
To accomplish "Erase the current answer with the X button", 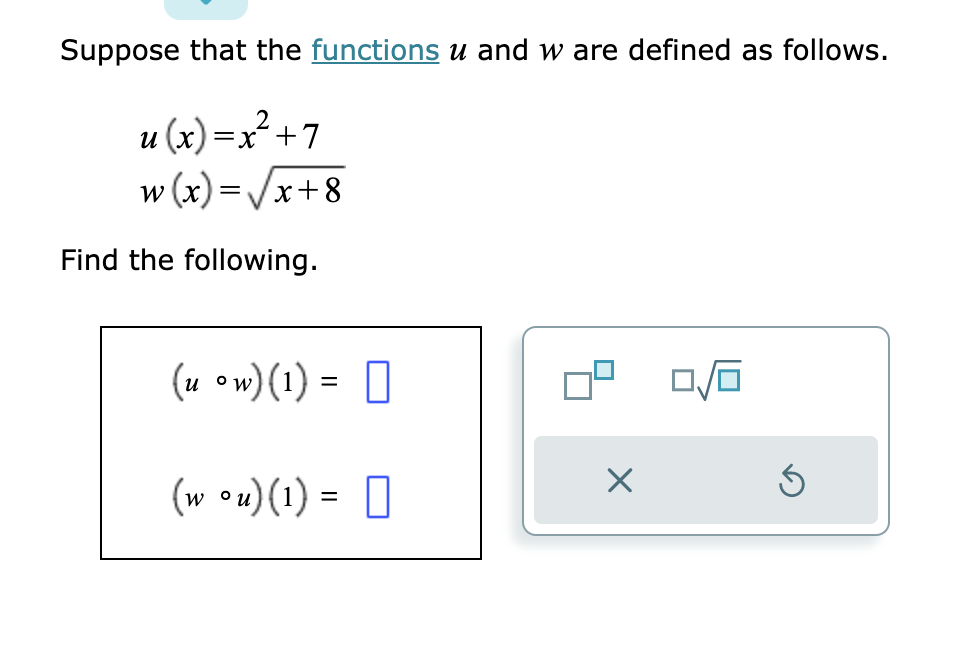I will (620, 481).
